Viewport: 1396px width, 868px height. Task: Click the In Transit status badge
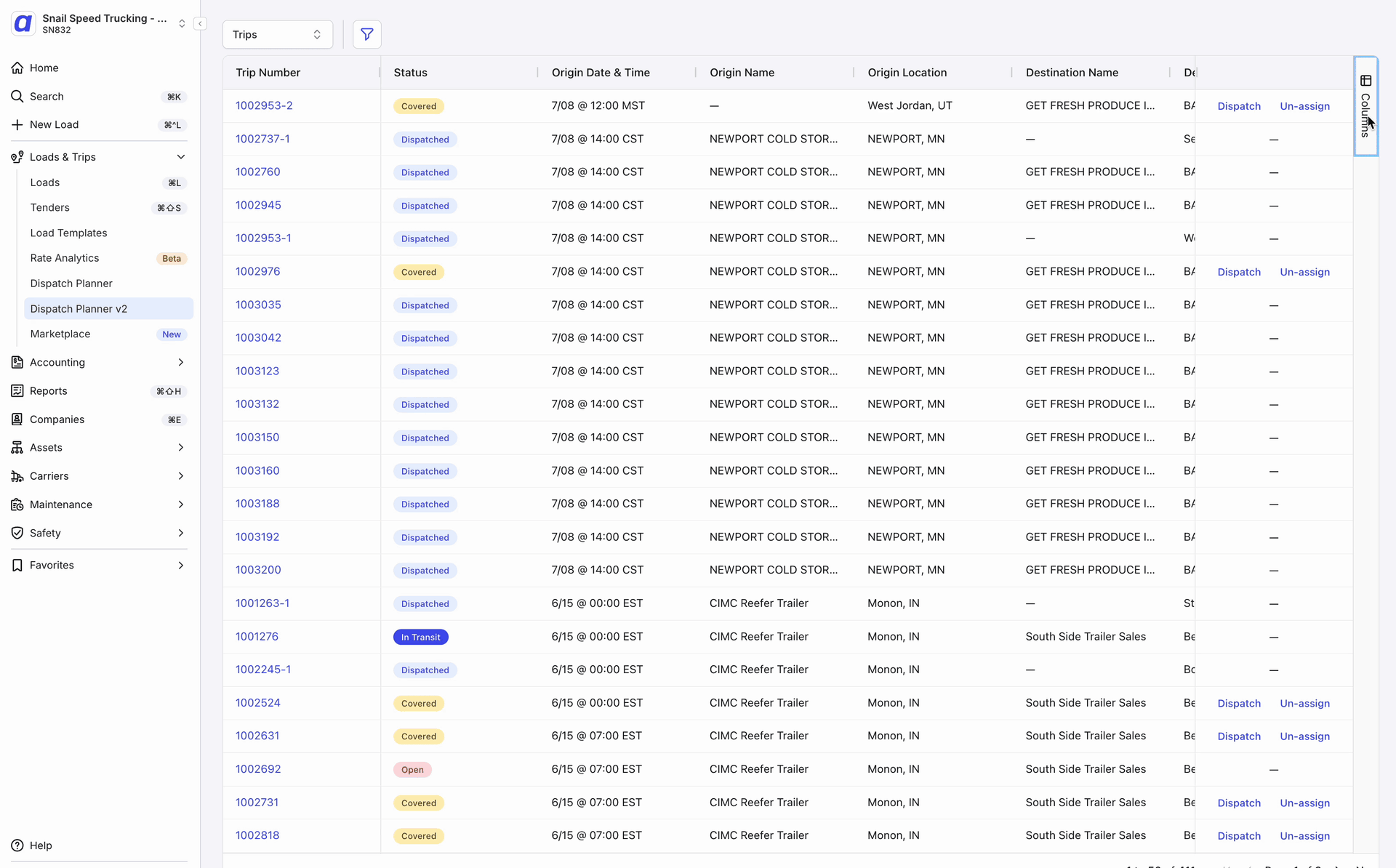coord(420,637)
